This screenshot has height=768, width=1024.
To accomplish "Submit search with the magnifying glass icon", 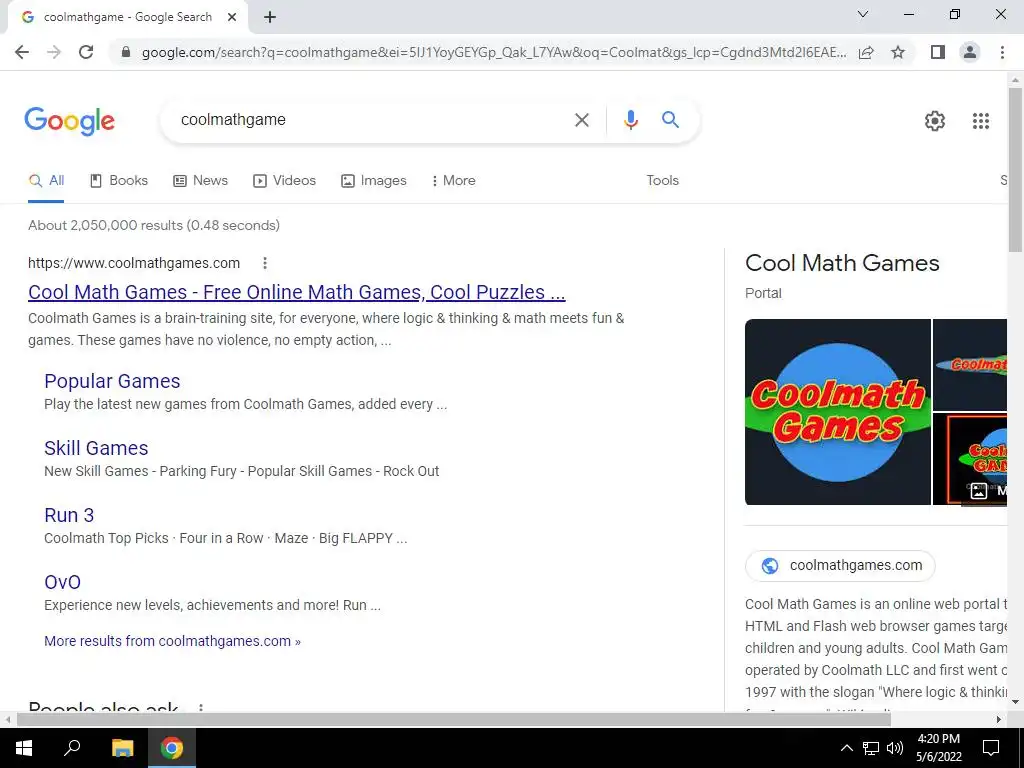I will click(x=670, y=120).
